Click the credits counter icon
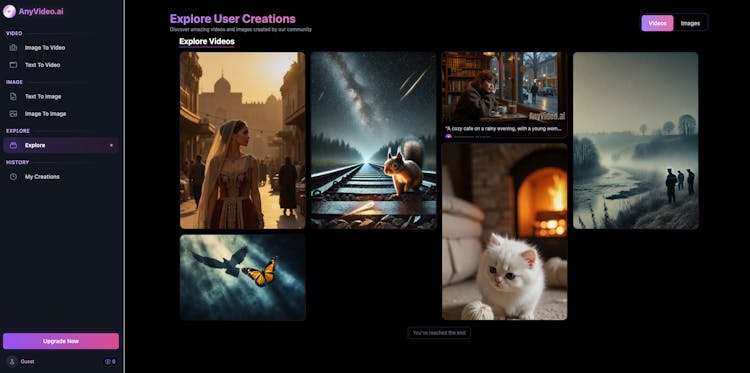The width and height of the screenshot is (750, 373). [x=108, y=362]
